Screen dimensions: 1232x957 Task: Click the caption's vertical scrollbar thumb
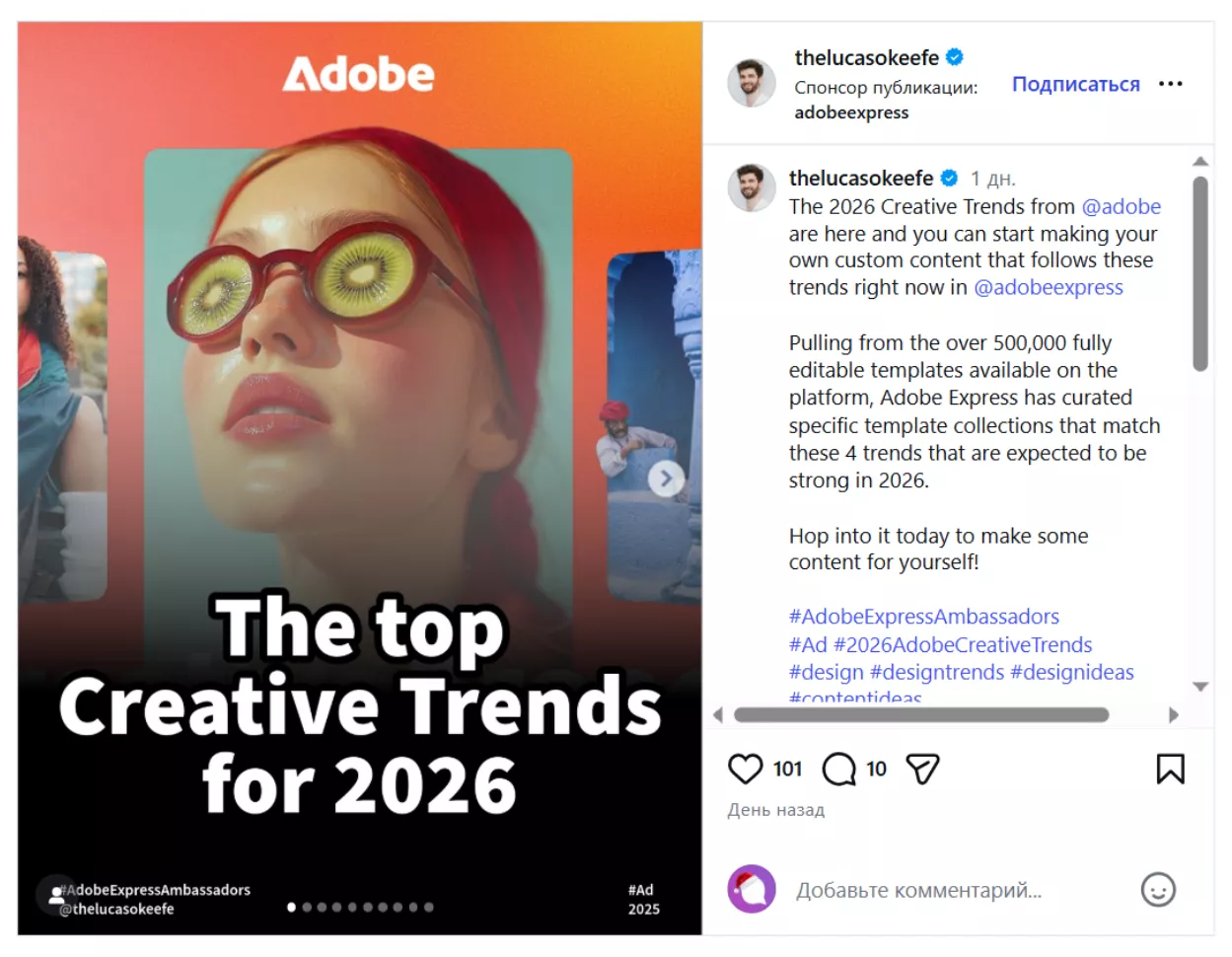pos(1200,273)
